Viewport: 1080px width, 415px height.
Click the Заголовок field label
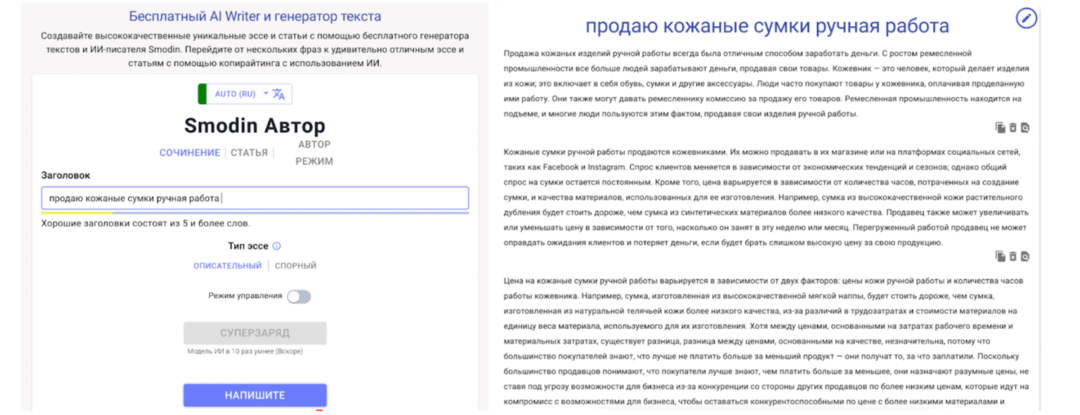[x=65, y=175]
